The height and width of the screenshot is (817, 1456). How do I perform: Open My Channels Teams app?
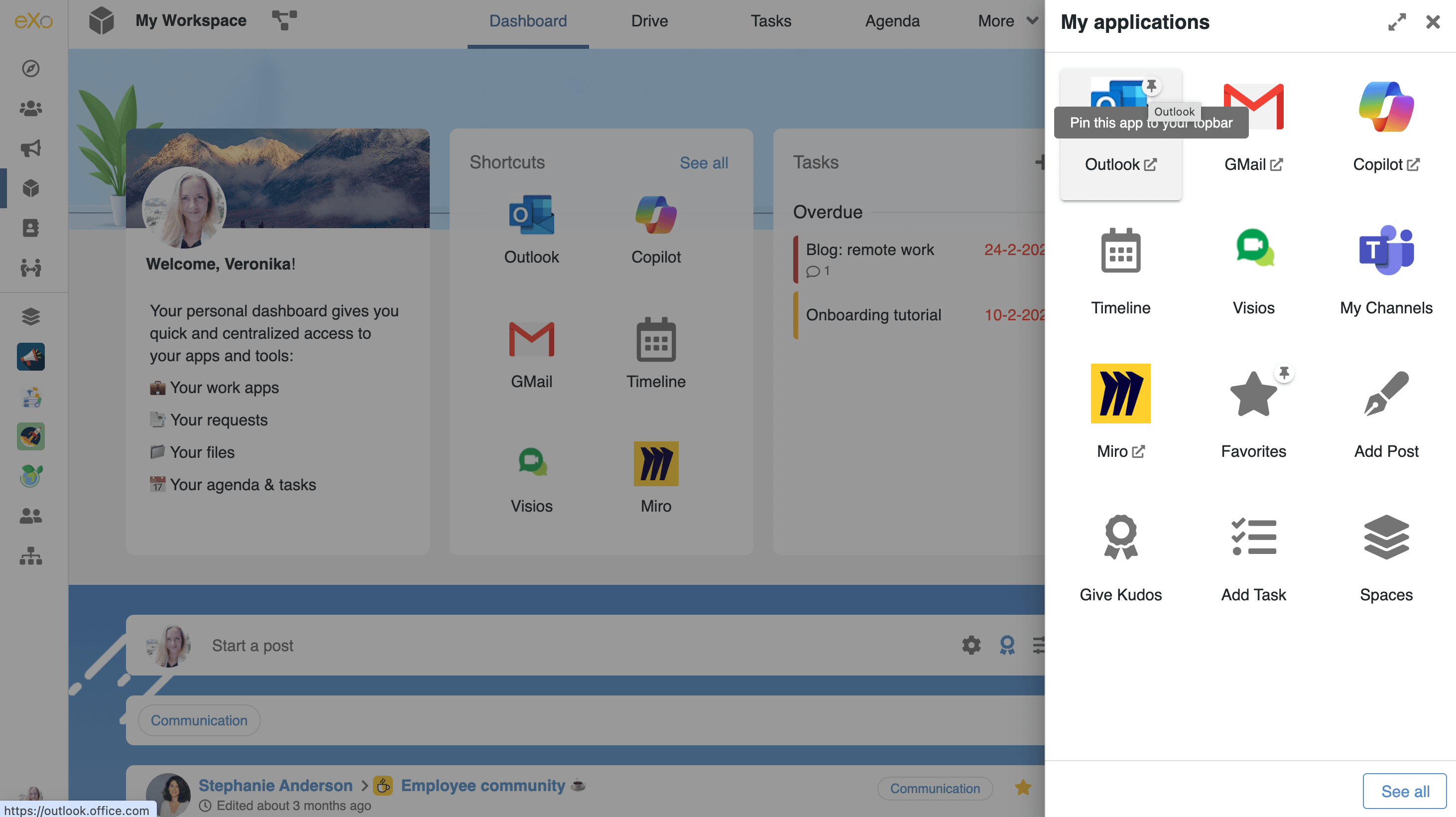1386,250
